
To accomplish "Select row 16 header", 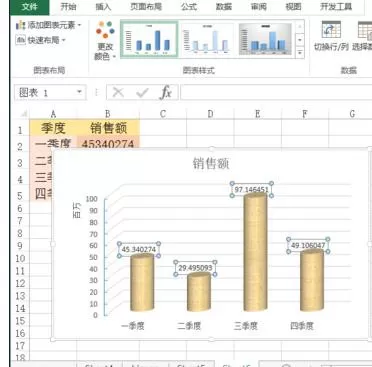I will [20, 333].
